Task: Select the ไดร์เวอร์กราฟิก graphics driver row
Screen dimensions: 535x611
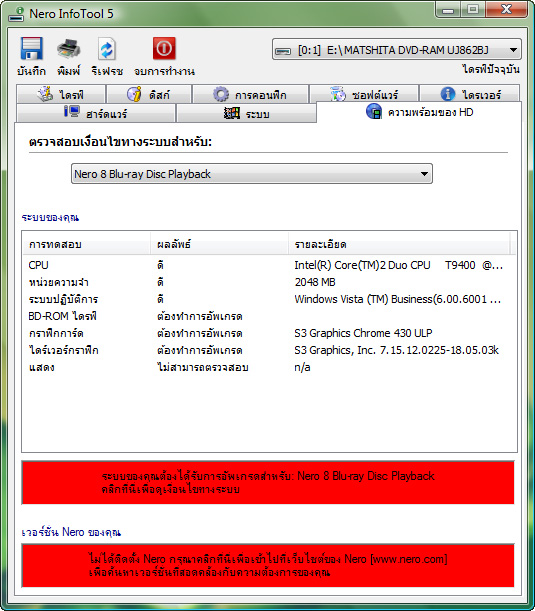Action: 269,350
